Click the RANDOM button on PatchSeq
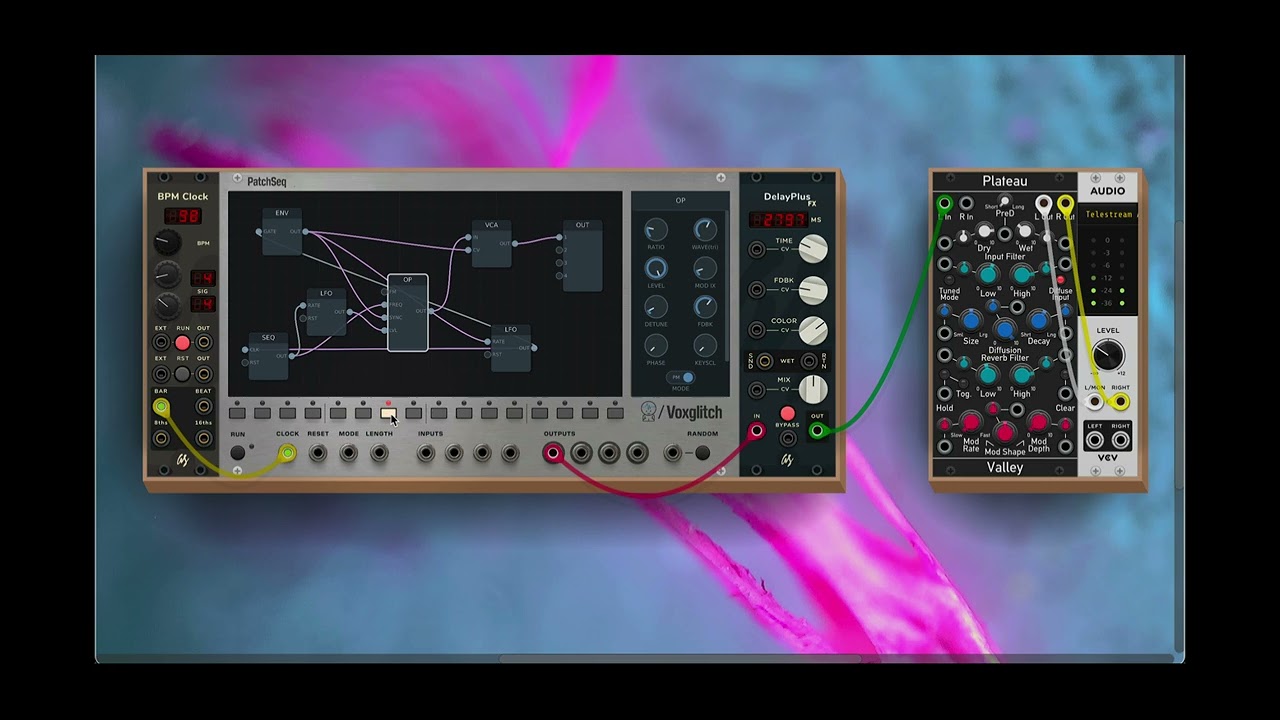This screenshot has width=1280, height=720. click(x=702, y=453)
